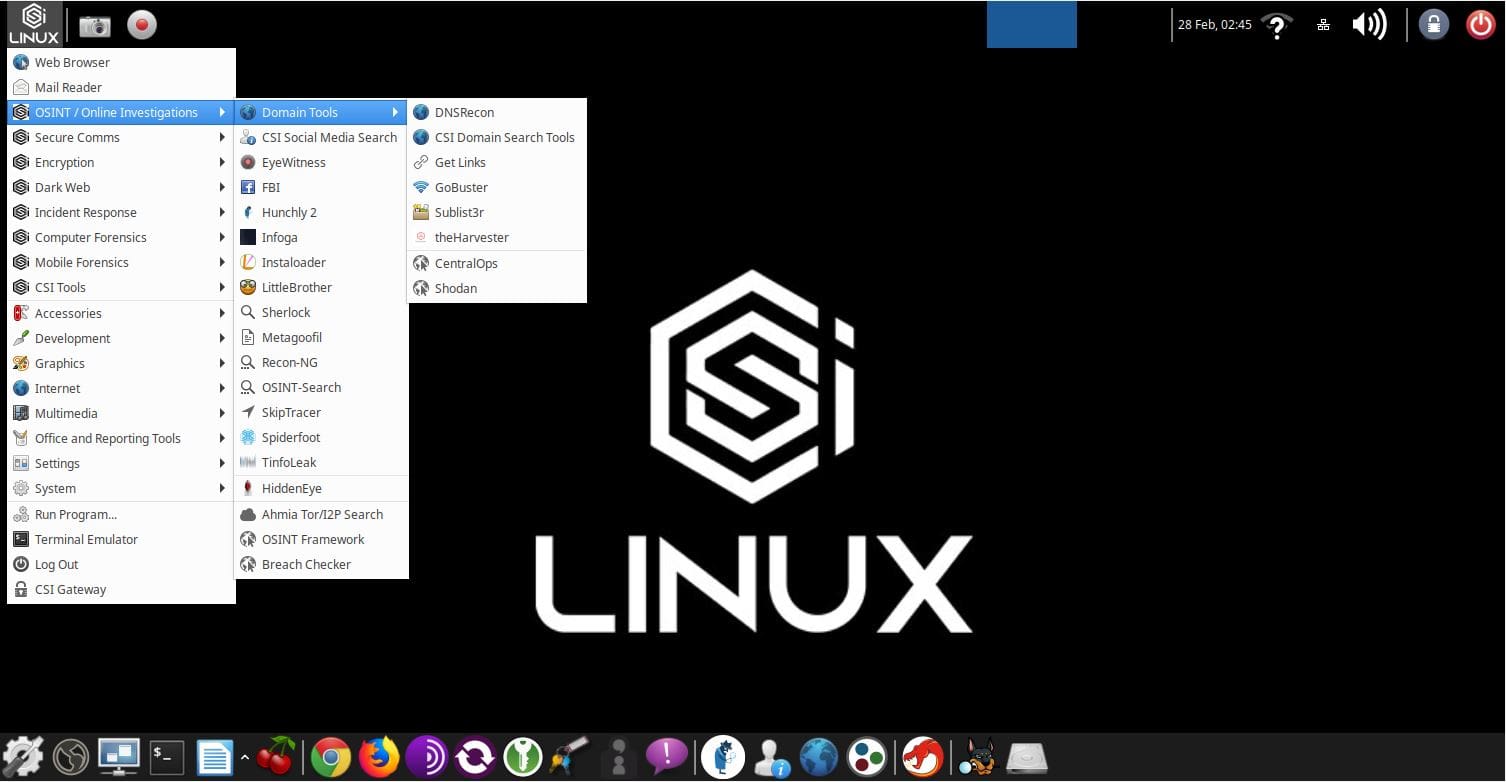Open the Tor Browser purple onion icon

(427, 757)
